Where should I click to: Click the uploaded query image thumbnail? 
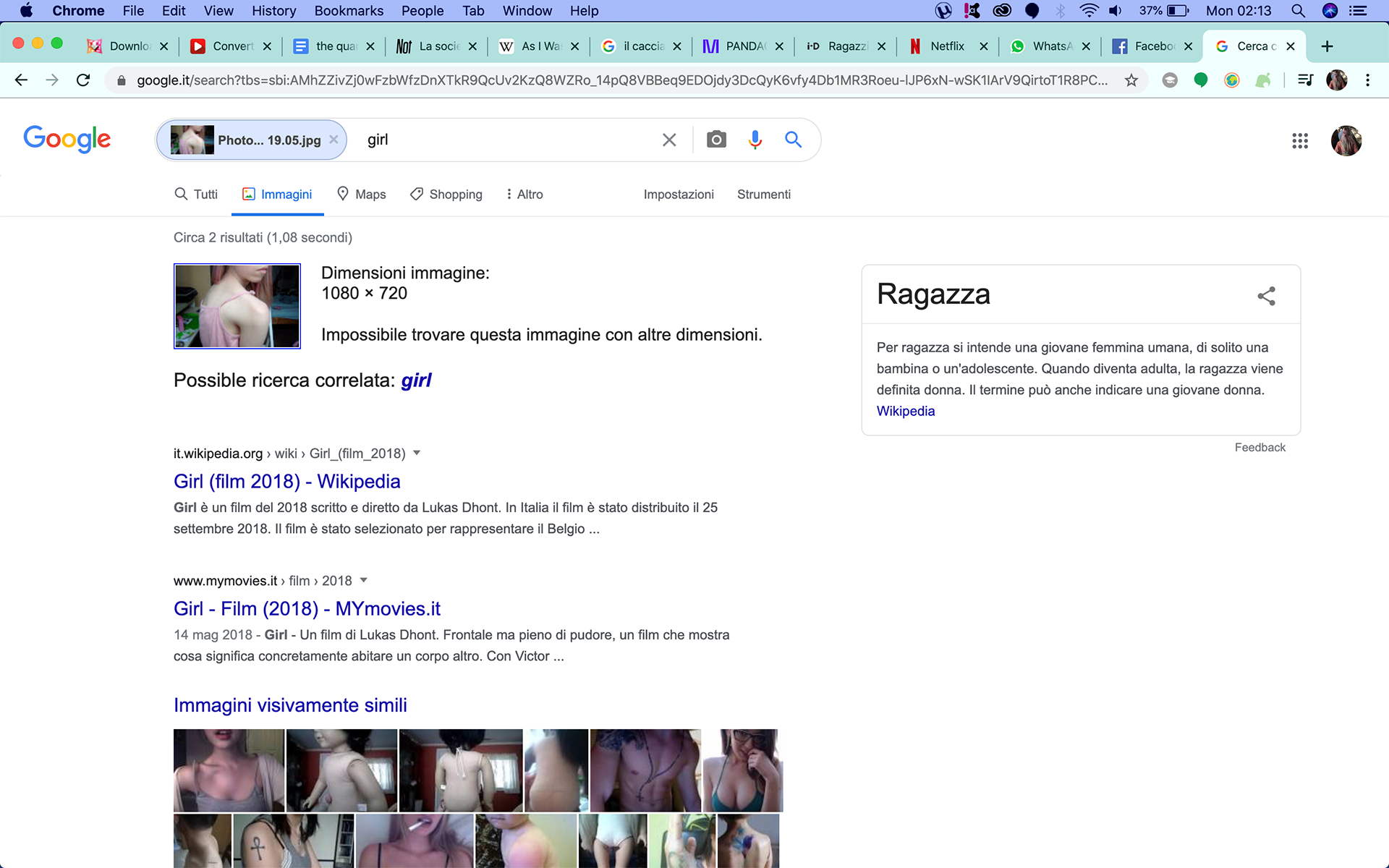pos(237,306)
